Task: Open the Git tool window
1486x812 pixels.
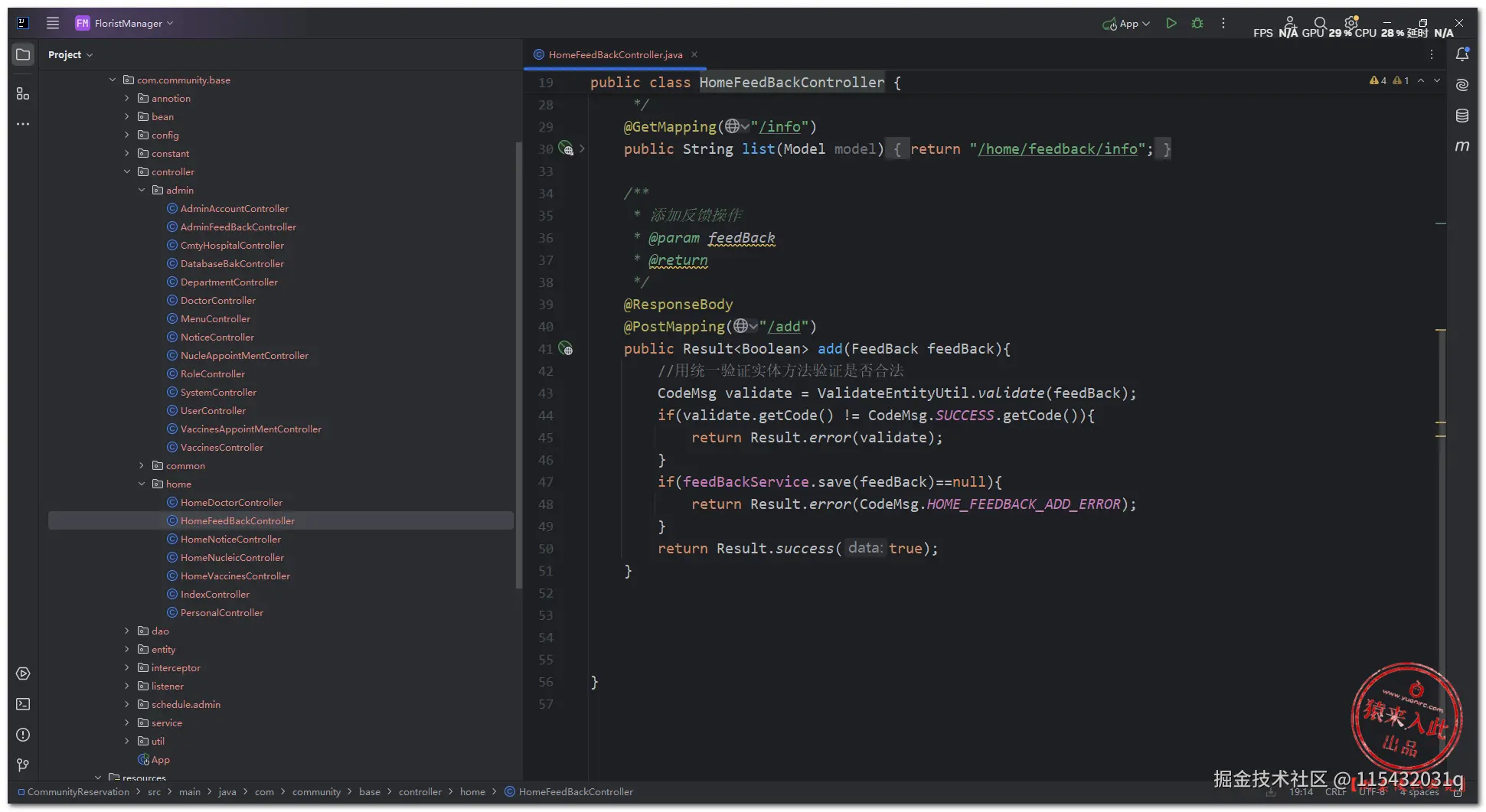Action: click(23, 765)
